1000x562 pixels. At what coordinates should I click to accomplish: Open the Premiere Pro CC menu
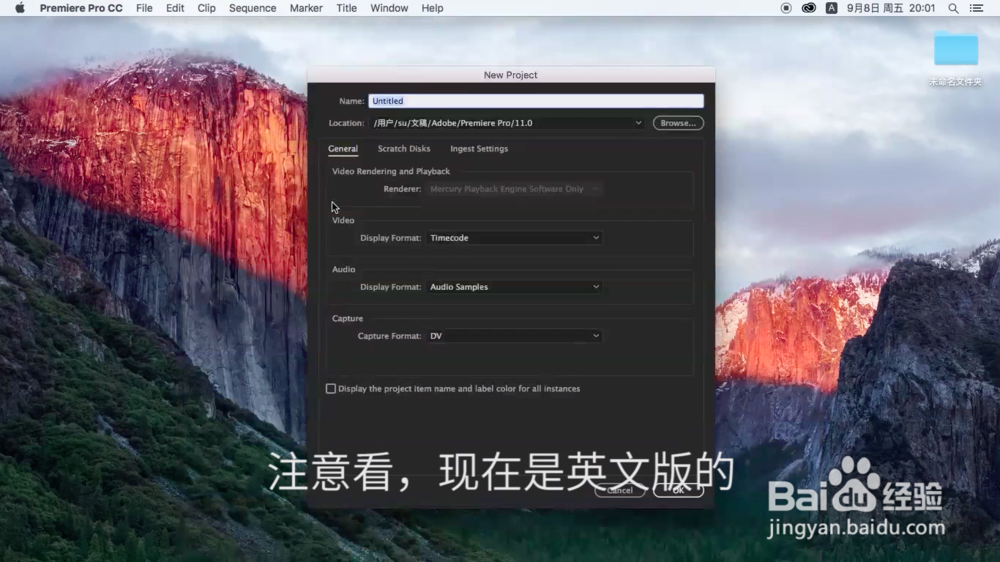pos(81,8)
